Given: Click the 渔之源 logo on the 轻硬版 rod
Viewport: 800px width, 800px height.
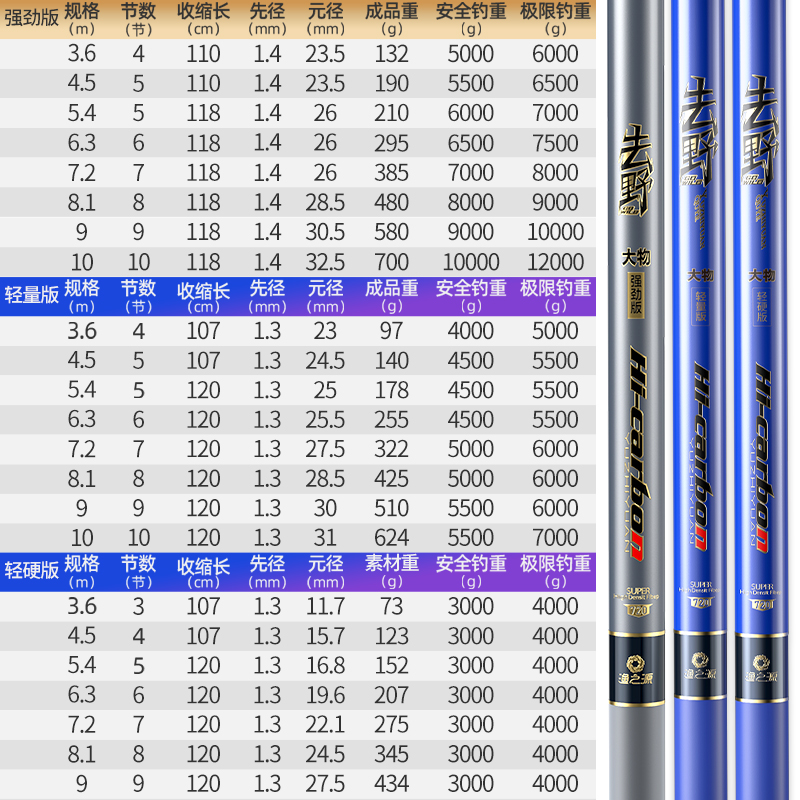Looking at the screenshot, I should tap(761, 669).
